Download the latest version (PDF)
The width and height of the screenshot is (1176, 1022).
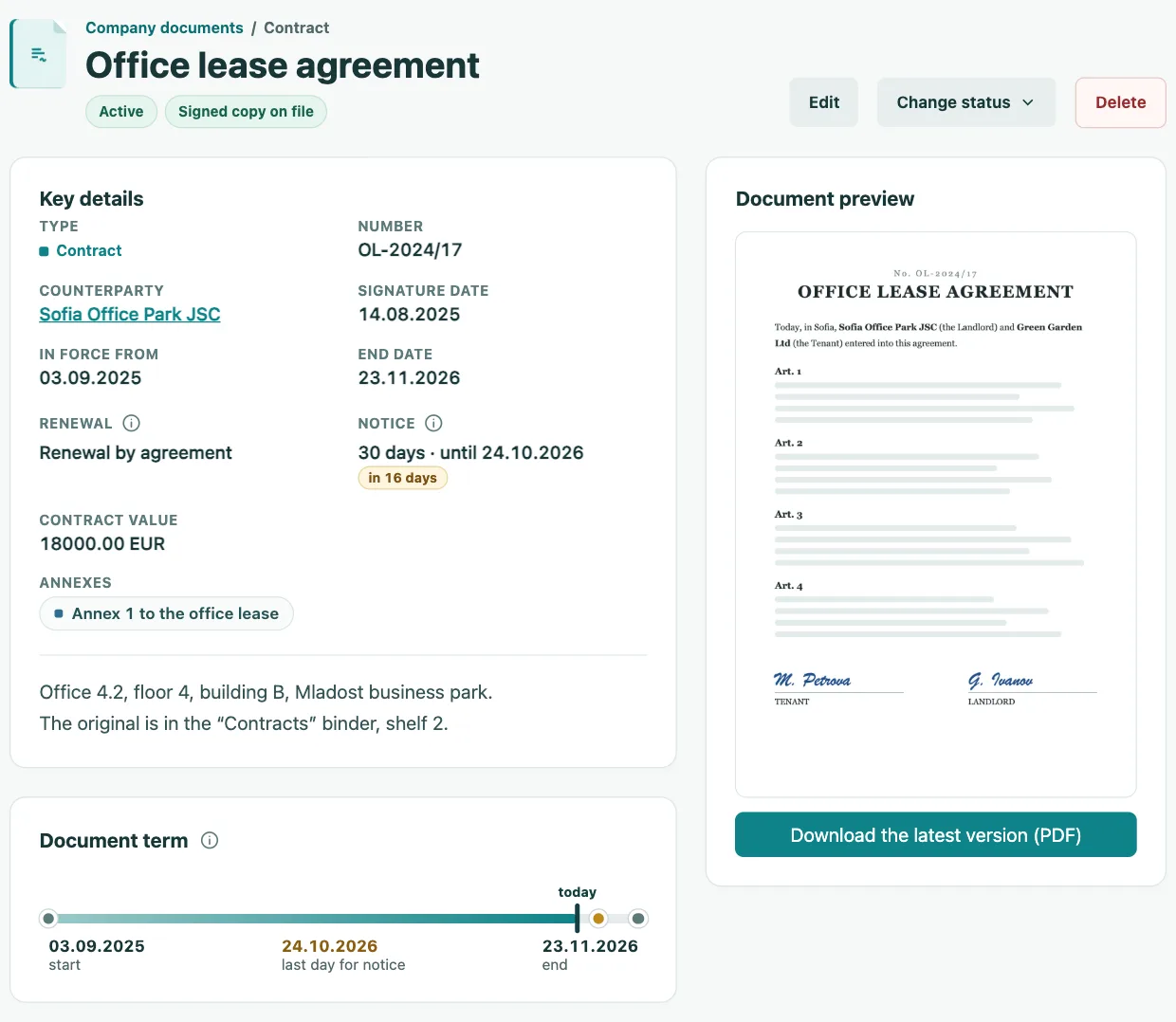point(935,834)
